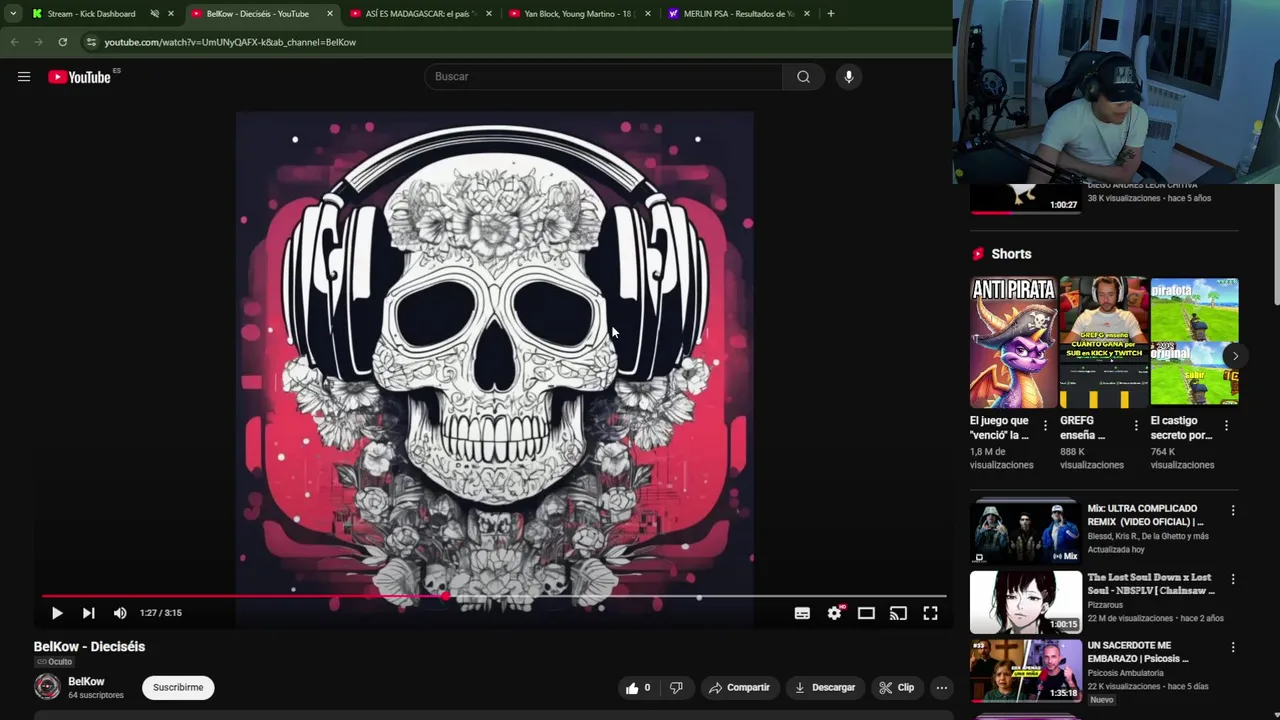Viewport: 1280px width, 720px height.
Task: View site information icon in address bar
Action: (91, 42)
